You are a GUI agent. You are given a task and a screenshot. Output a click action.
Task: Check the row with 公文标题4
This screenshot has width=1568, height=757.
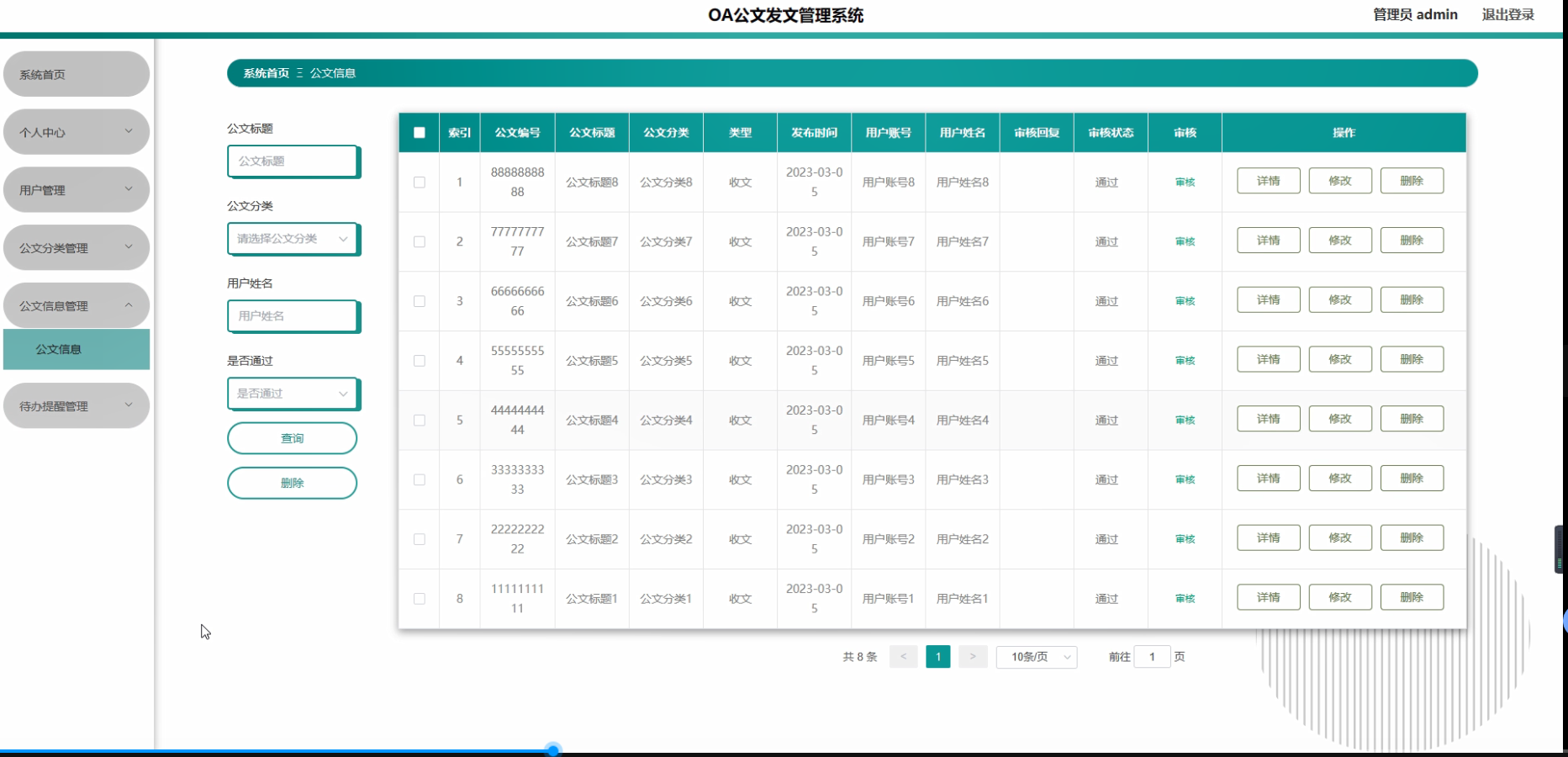pos(420,420)
